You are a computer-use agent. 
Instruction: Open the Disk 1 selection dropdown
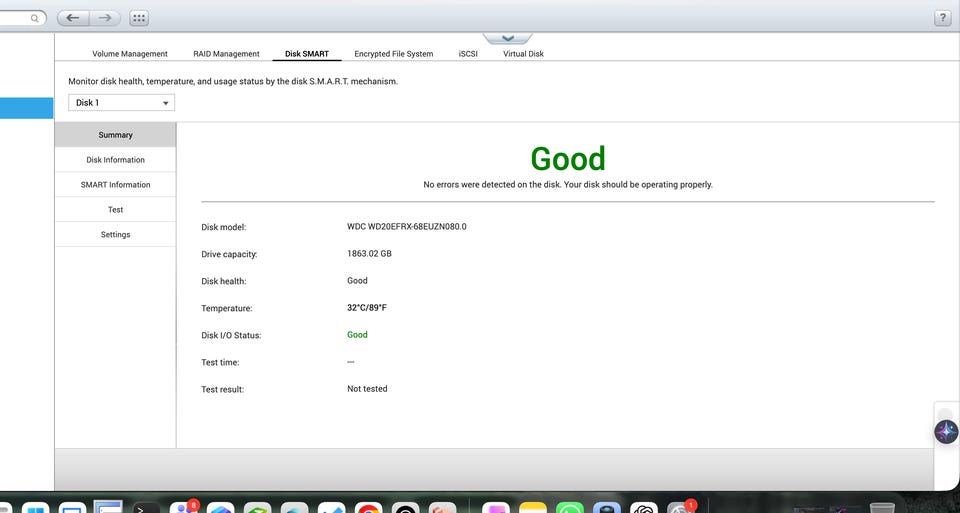(121, 102)
